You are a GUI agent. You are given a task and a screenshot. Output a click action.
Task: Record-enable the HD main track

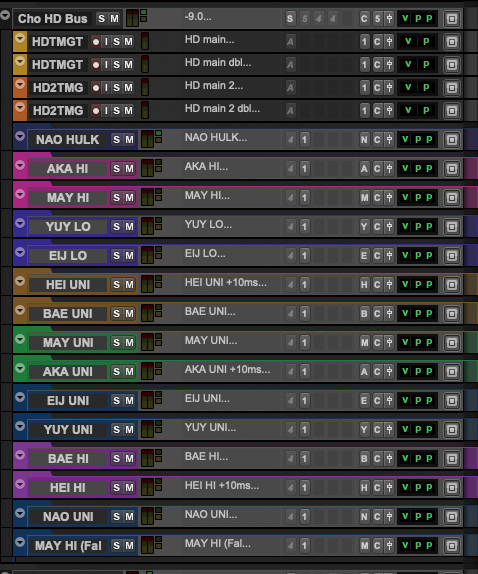coord(96,42)
